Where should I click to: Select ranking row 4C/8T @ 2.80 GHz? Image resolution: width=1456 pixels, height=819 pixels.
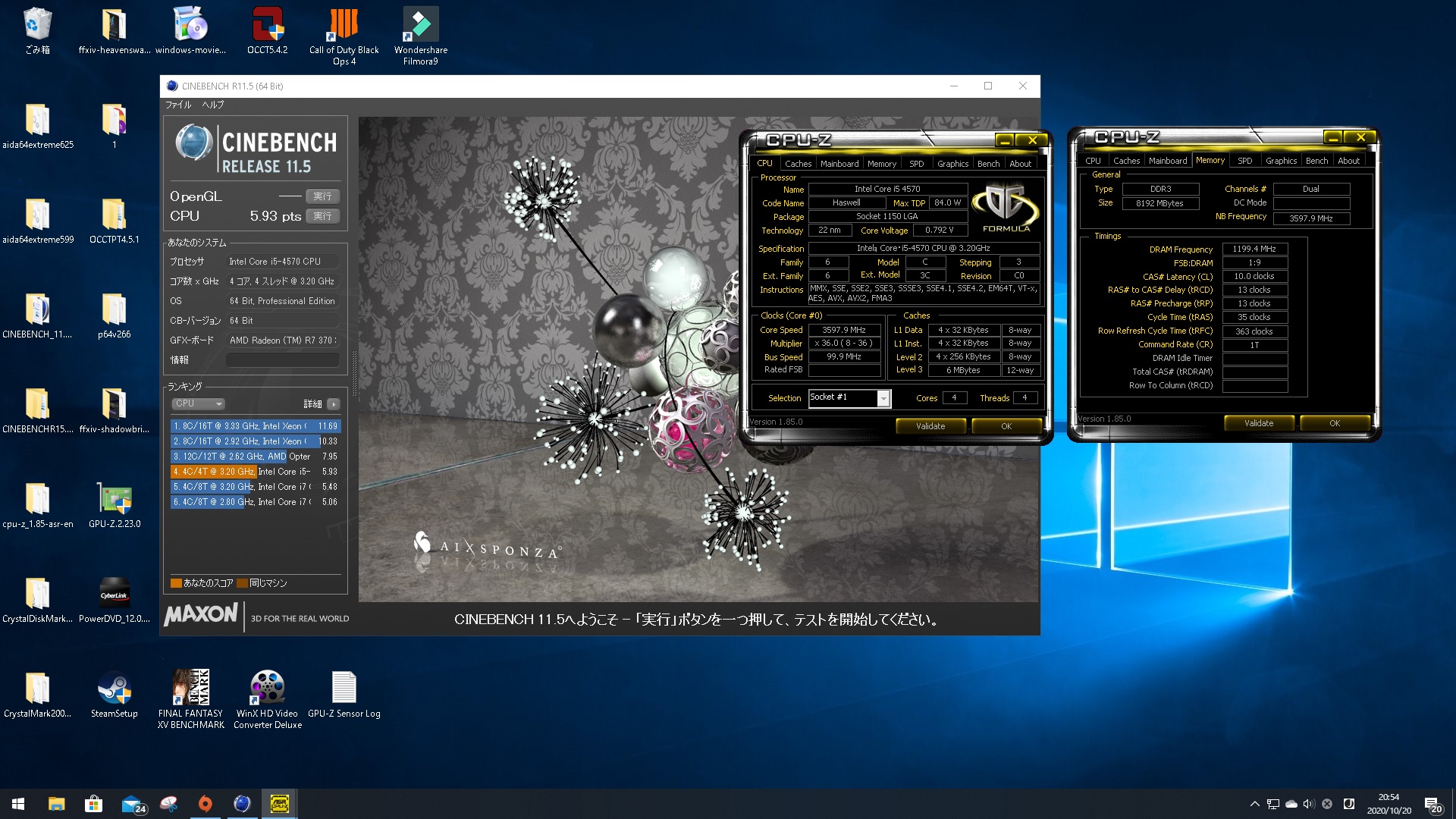(256, 502)
